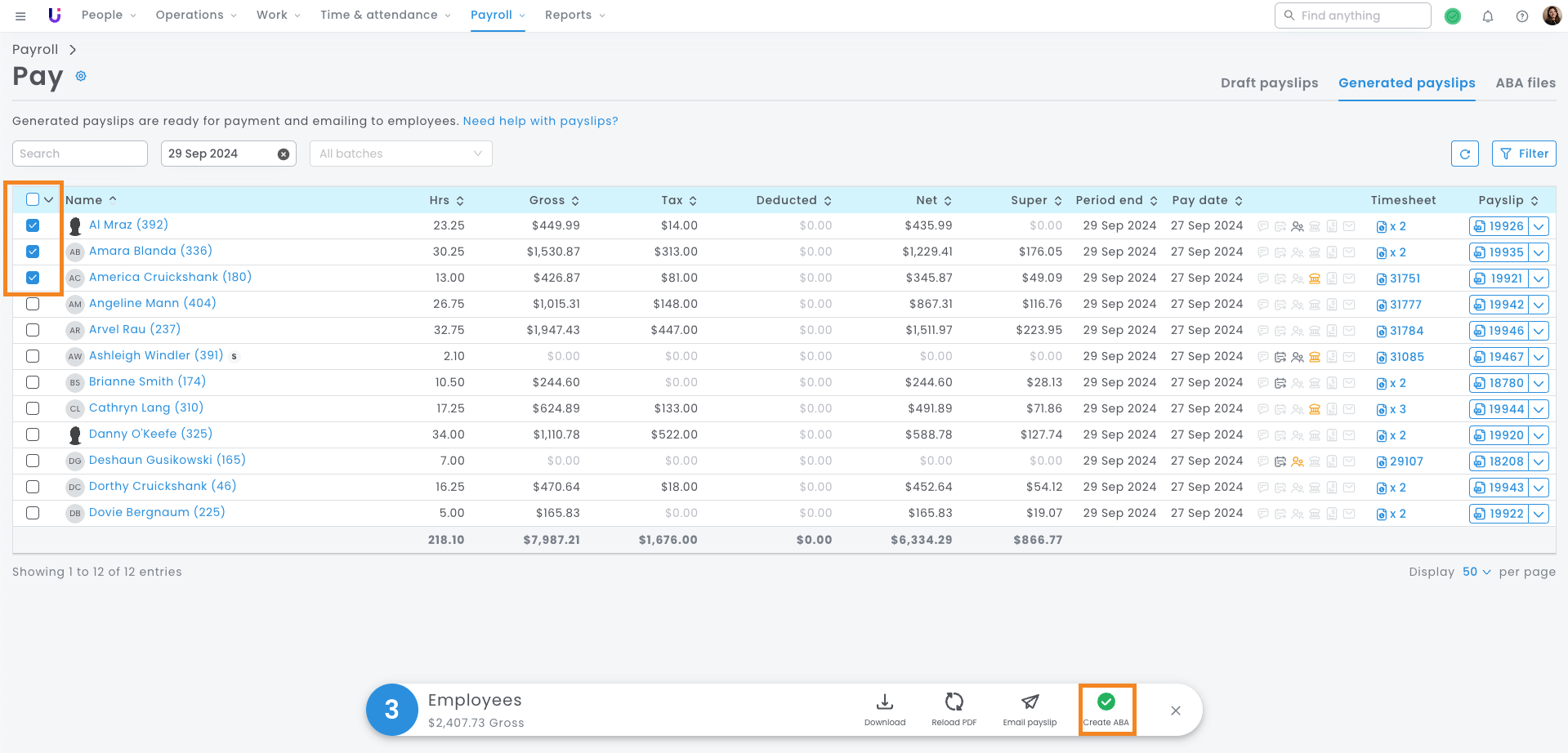Select the Angeline Mann row checkbox
The image size is (1568, 753).
pos(33,304)
